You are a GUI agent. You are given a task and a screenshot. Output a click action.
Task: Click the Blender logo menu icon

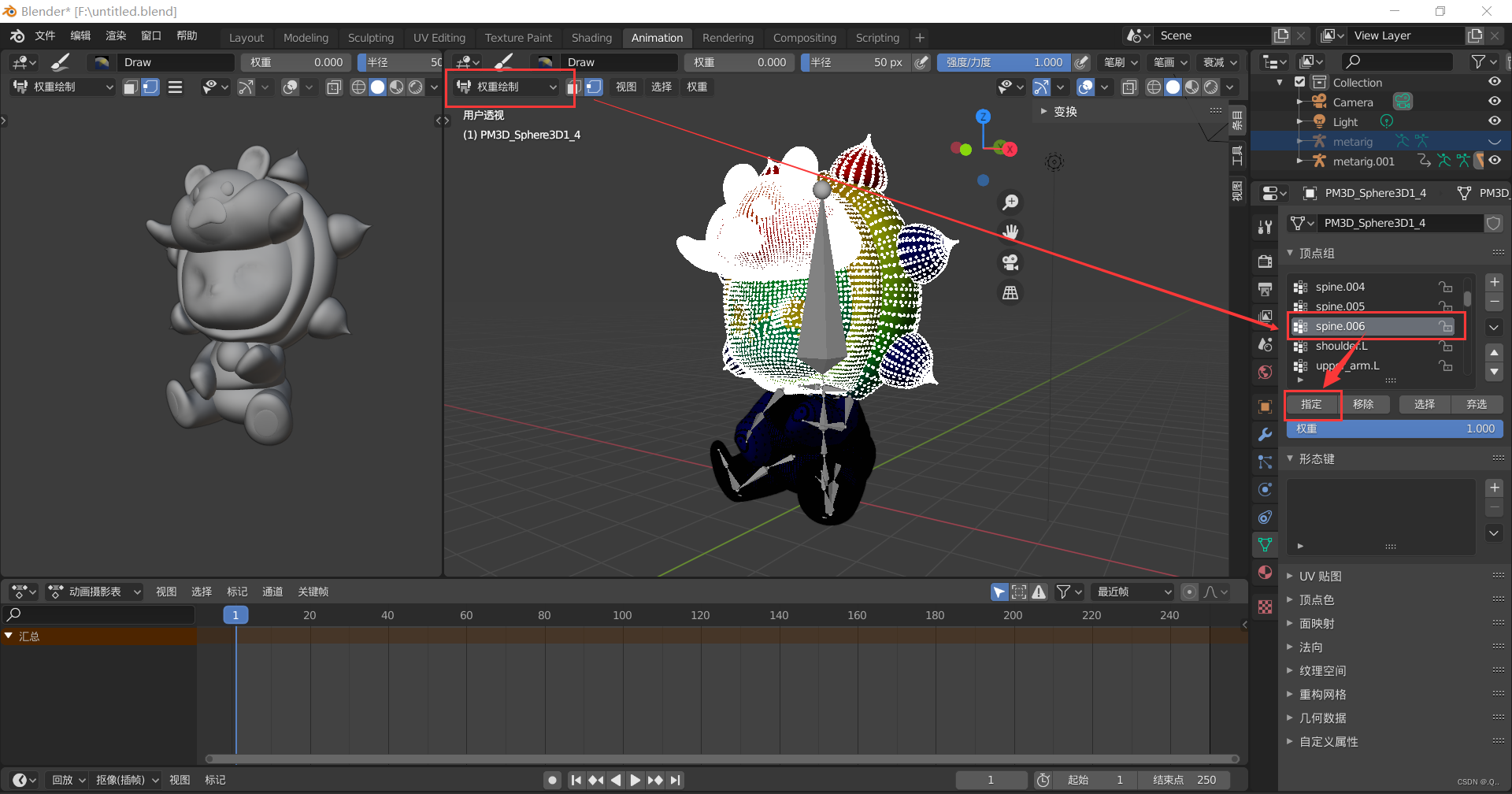(17, 36)
